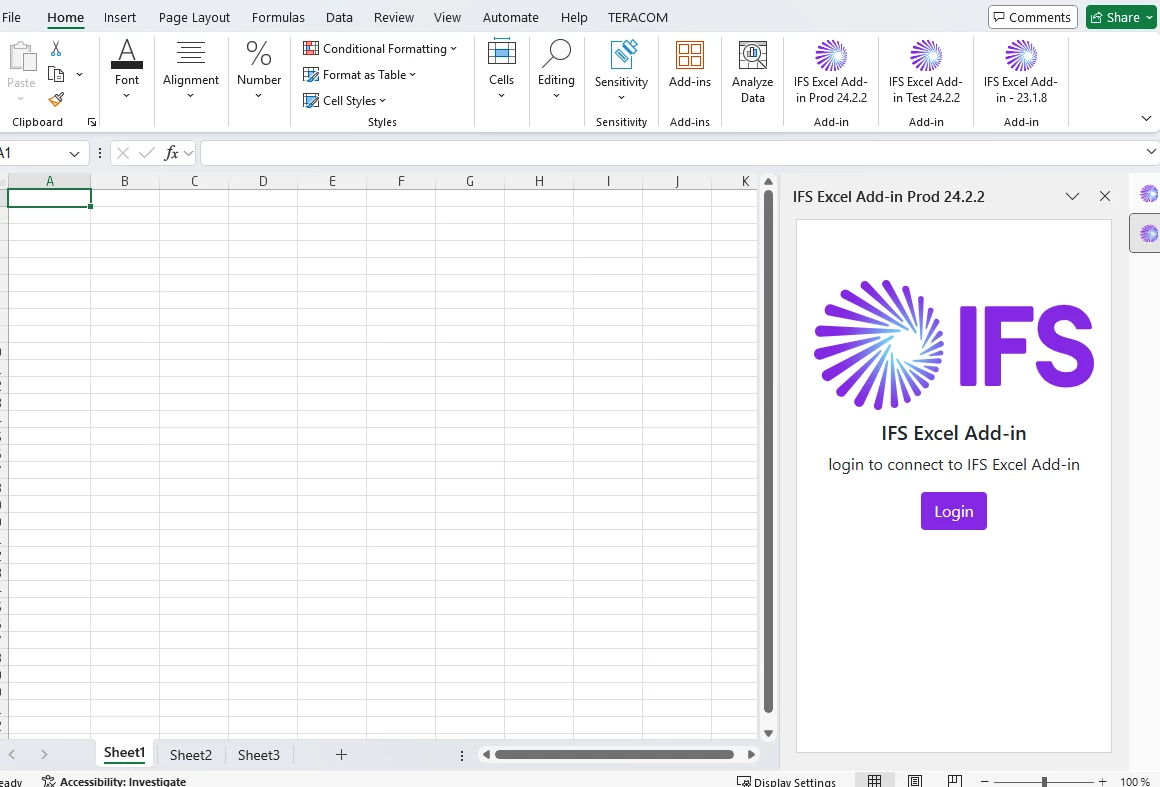The width and height of the screenshot is (1160, 787).
Task: Switch to the Sheet2 tab
Action: [x=191, y=754]
